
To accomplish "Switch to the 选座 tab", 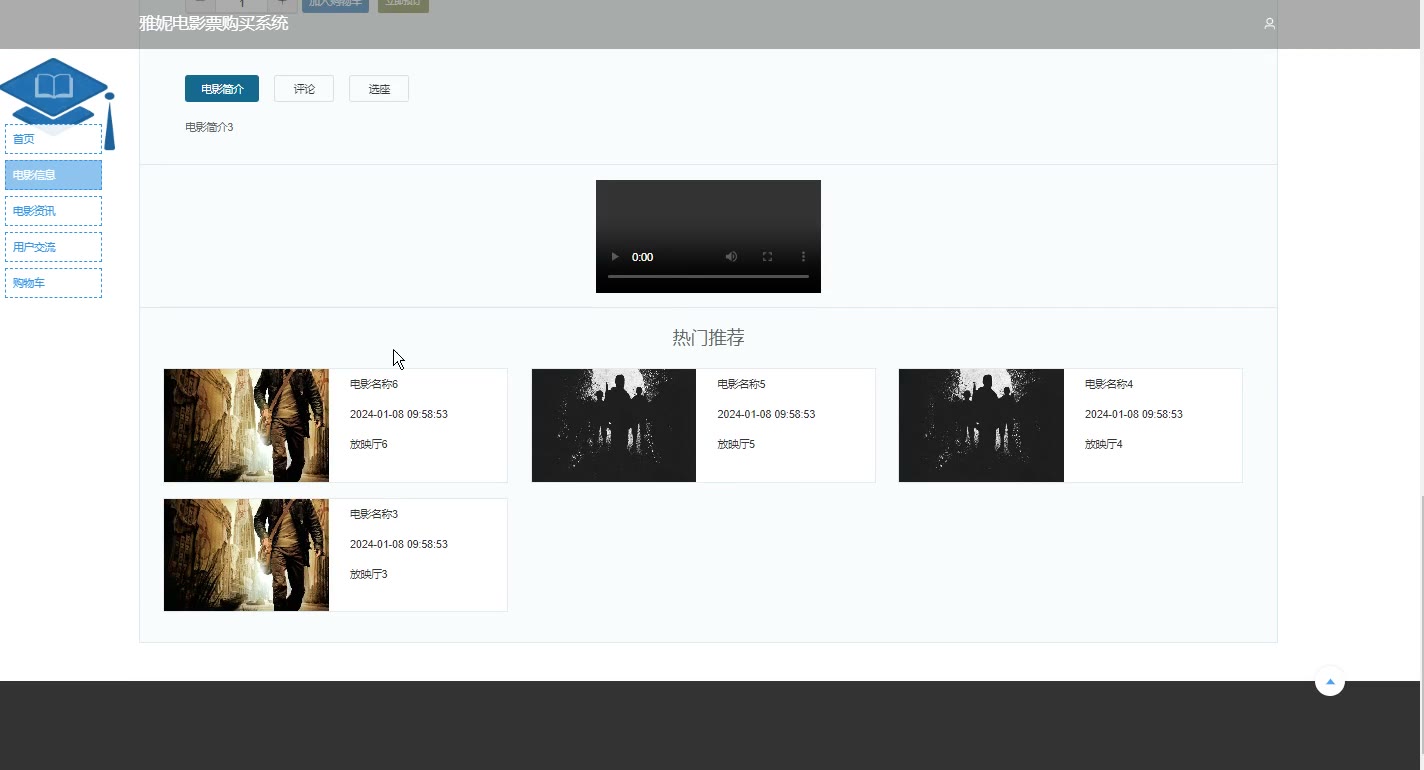I will [379, 89].
